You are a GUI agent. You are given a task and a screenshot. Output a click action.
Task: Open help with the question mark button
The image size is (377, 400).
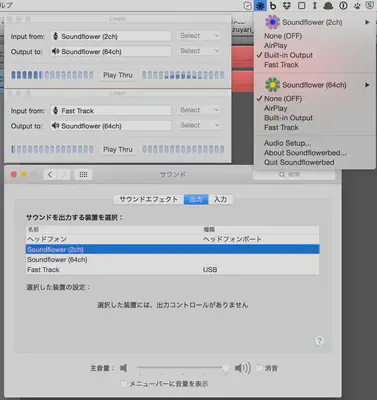319,341
